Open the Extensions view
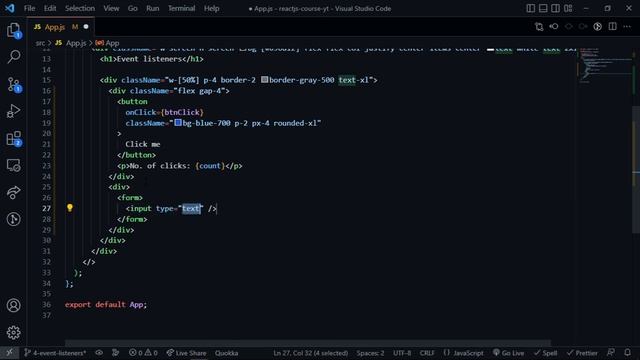 pyautogui.click(x=13, y=138)
